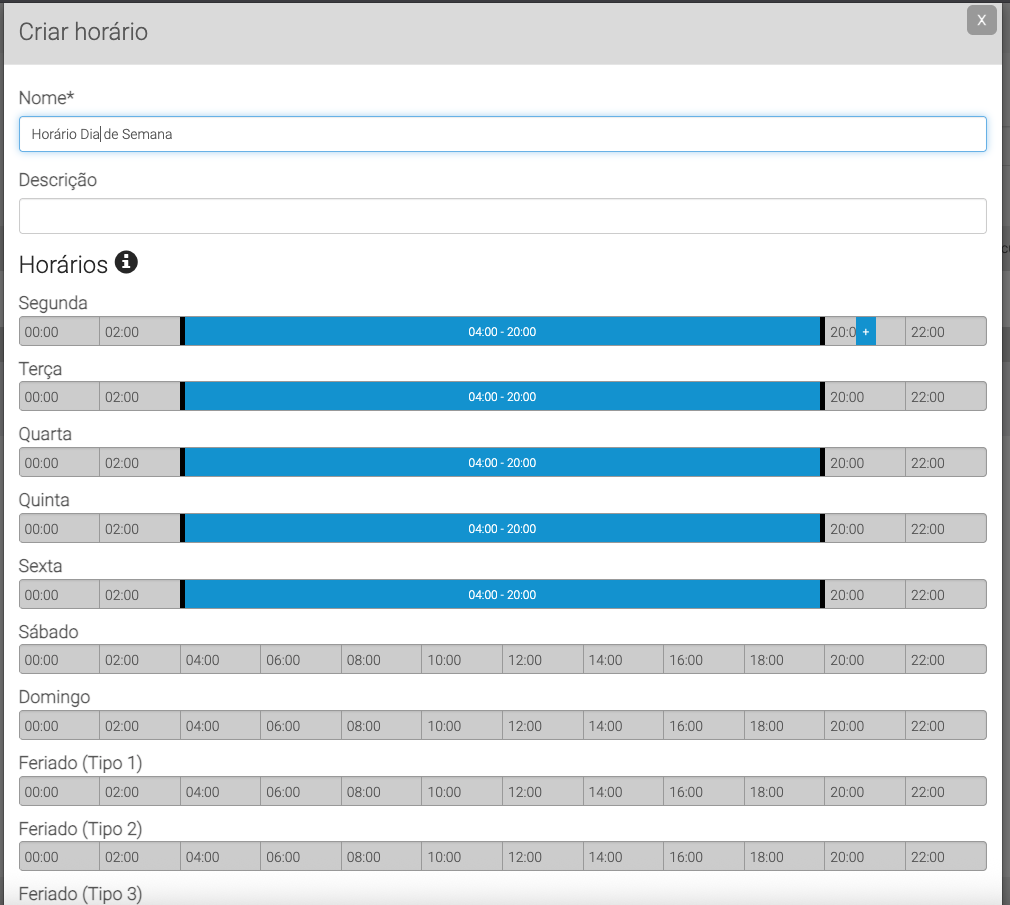Click right handle of Sexta time range
The width and height of the screenshot is (1010, 905).
(822, 595)
